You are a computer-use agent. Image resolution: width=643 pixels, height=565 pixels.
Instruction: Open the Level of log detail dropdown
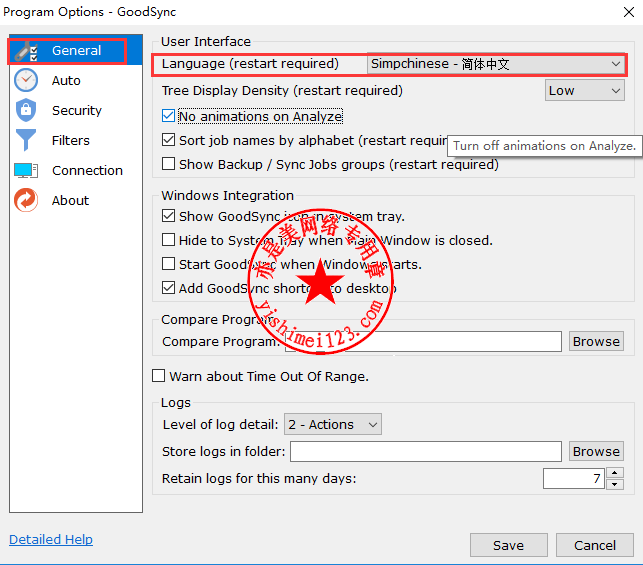point(333,424)
